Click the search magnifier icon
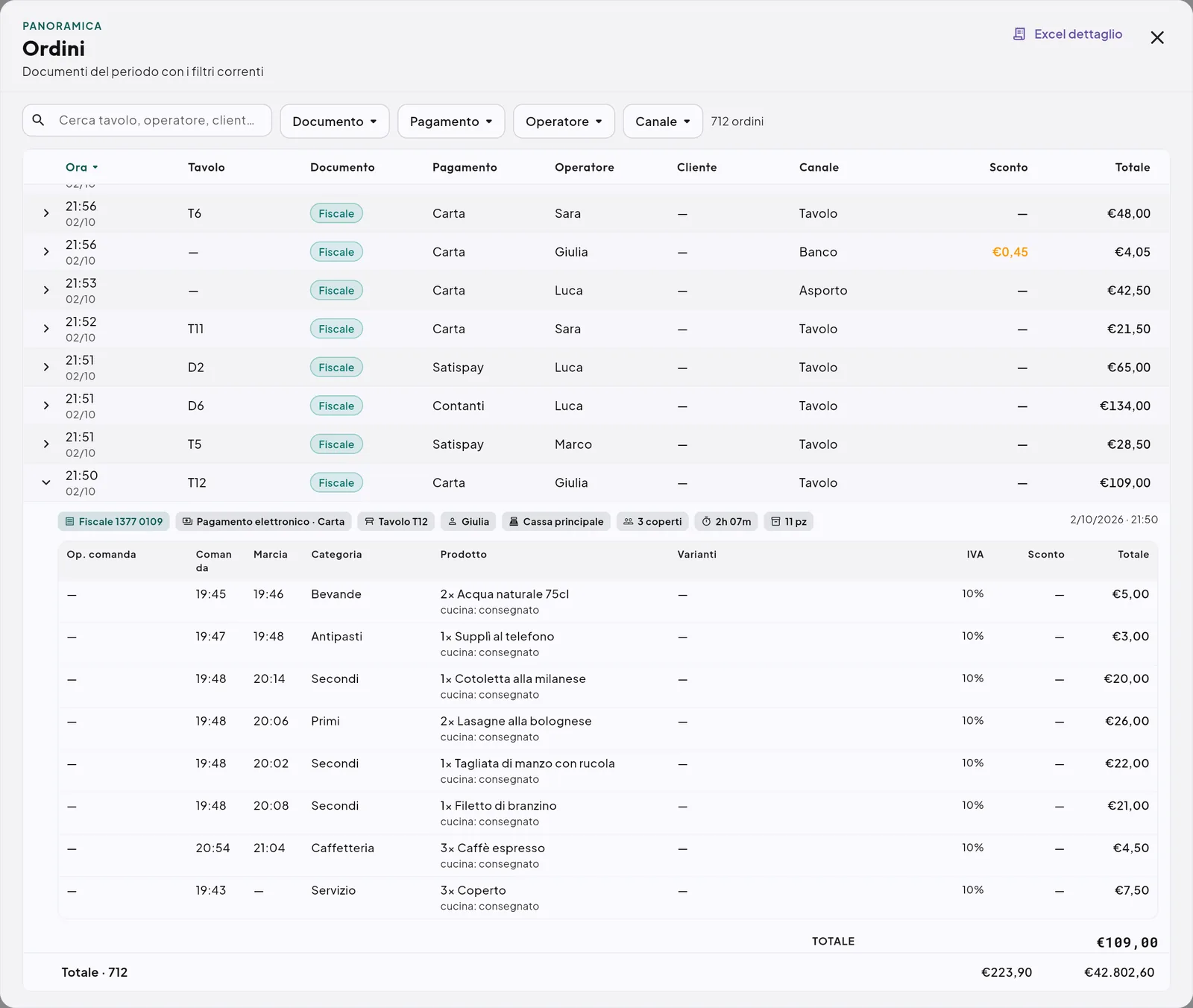This screenshot has width=1193, height=1008. tap(39, 120)
